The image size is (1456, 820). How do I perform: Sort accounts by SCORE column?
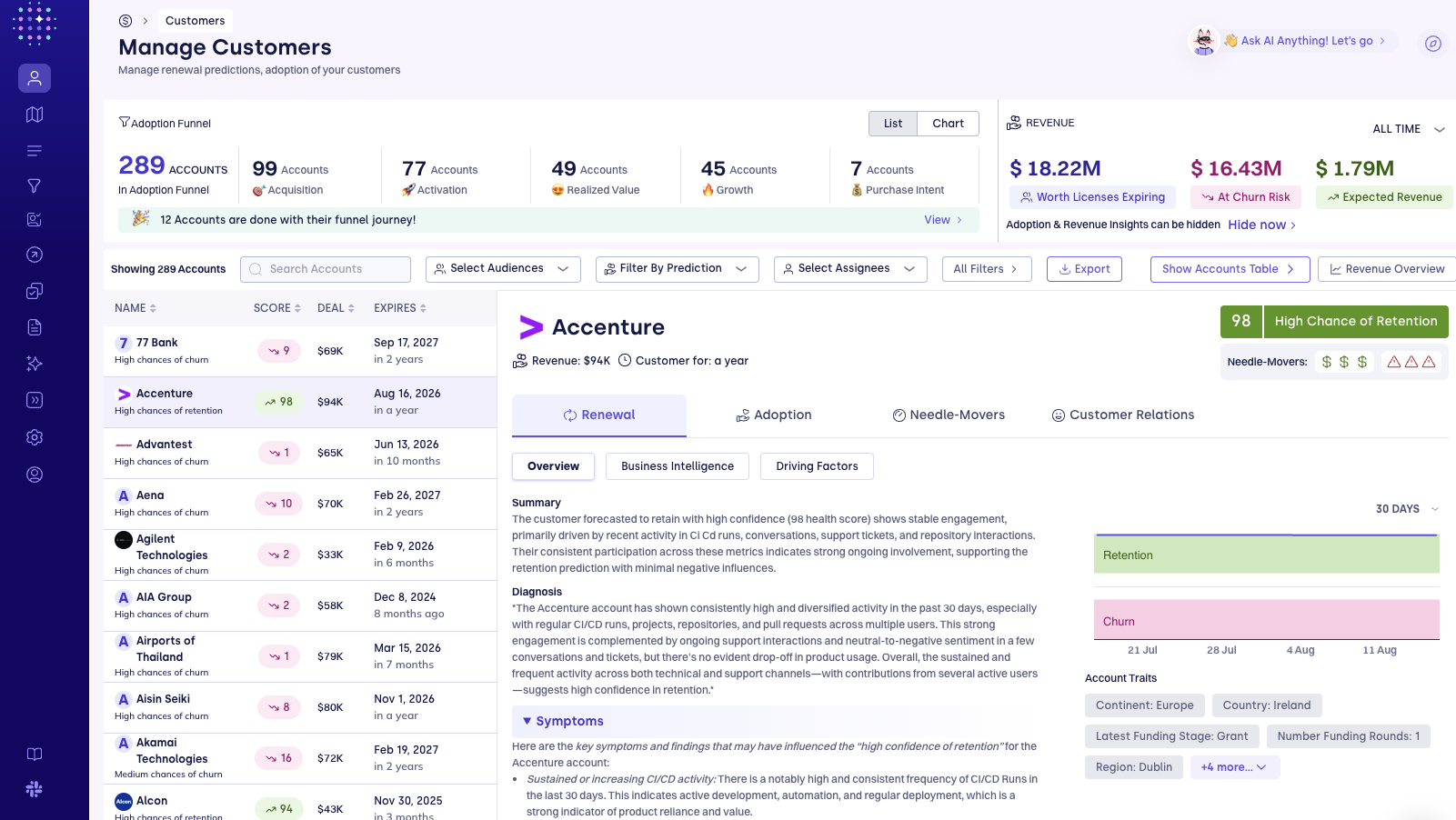pos(277,308)
